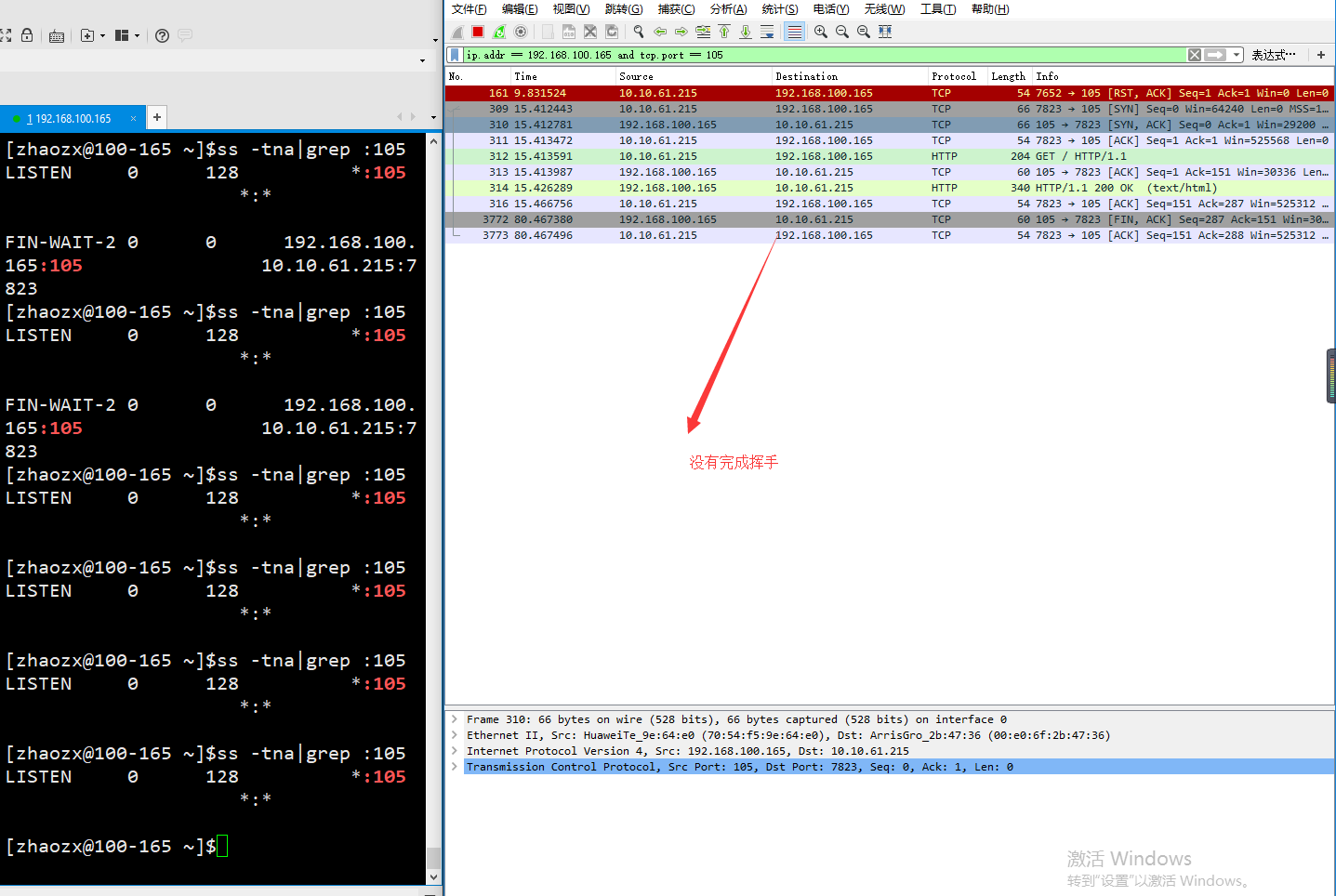Sort packets by the Time column header
The height and width of the screenshot is (896, 1336).
pos(563,76)
